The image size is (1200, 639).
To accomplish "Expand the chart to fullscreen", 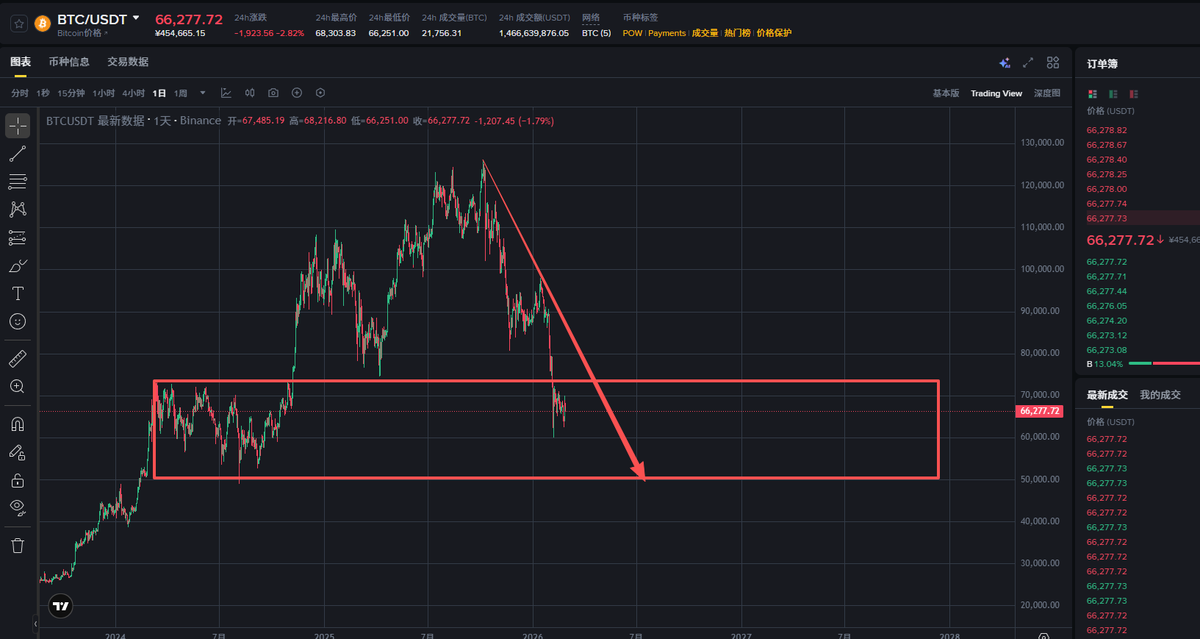I will [x=1029, y=62].
